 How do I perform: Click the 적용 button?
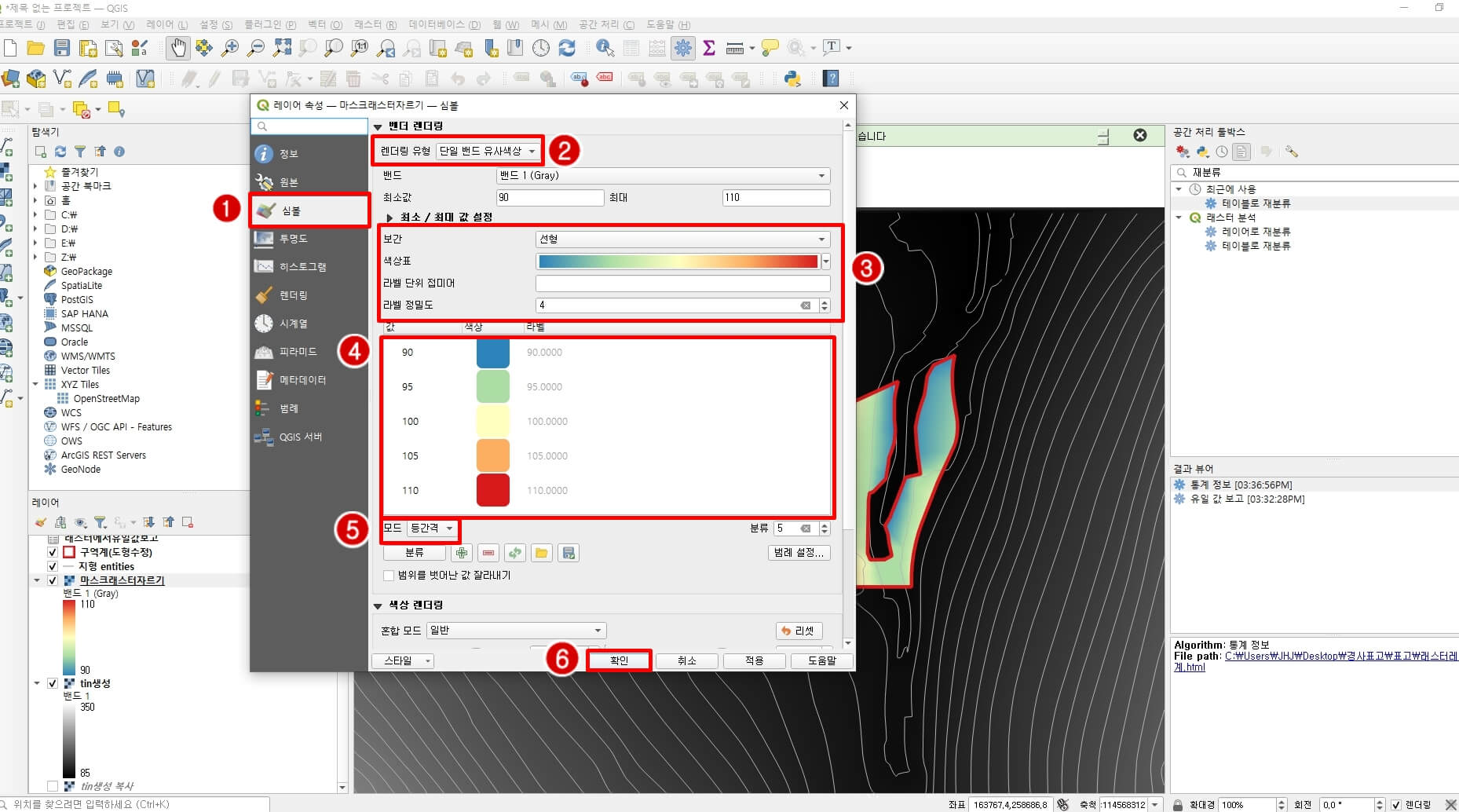(x=754, y=661)
